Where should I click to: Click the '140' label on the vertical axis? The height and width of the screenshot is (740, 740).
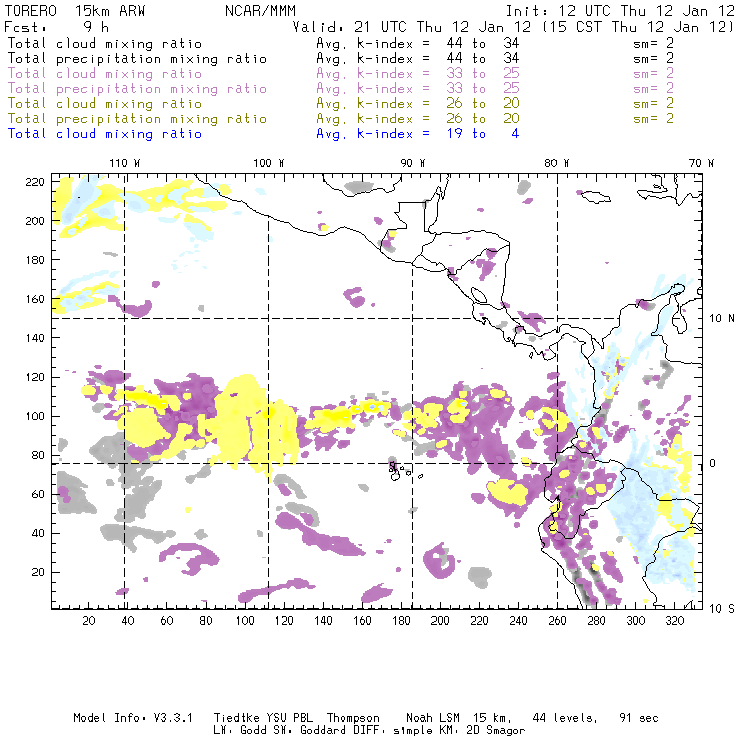point(35,338)
